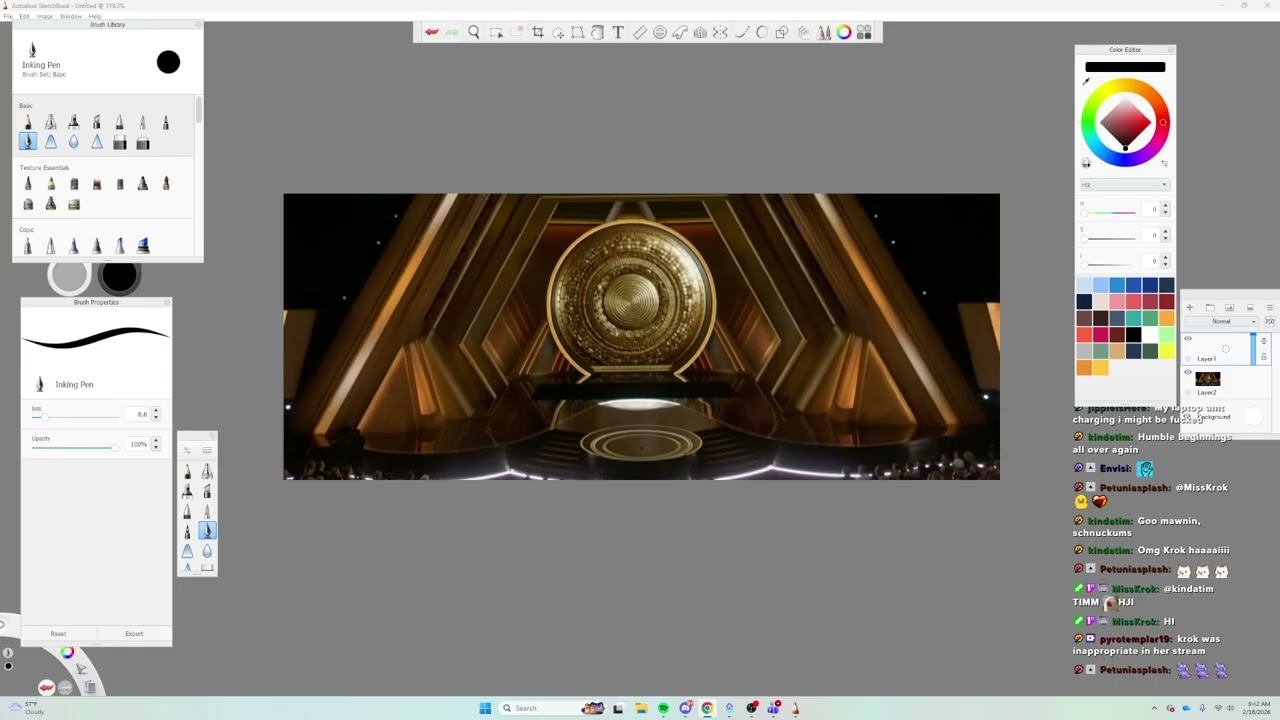Open the Color Wheel in toolbar

click(844, 33)
